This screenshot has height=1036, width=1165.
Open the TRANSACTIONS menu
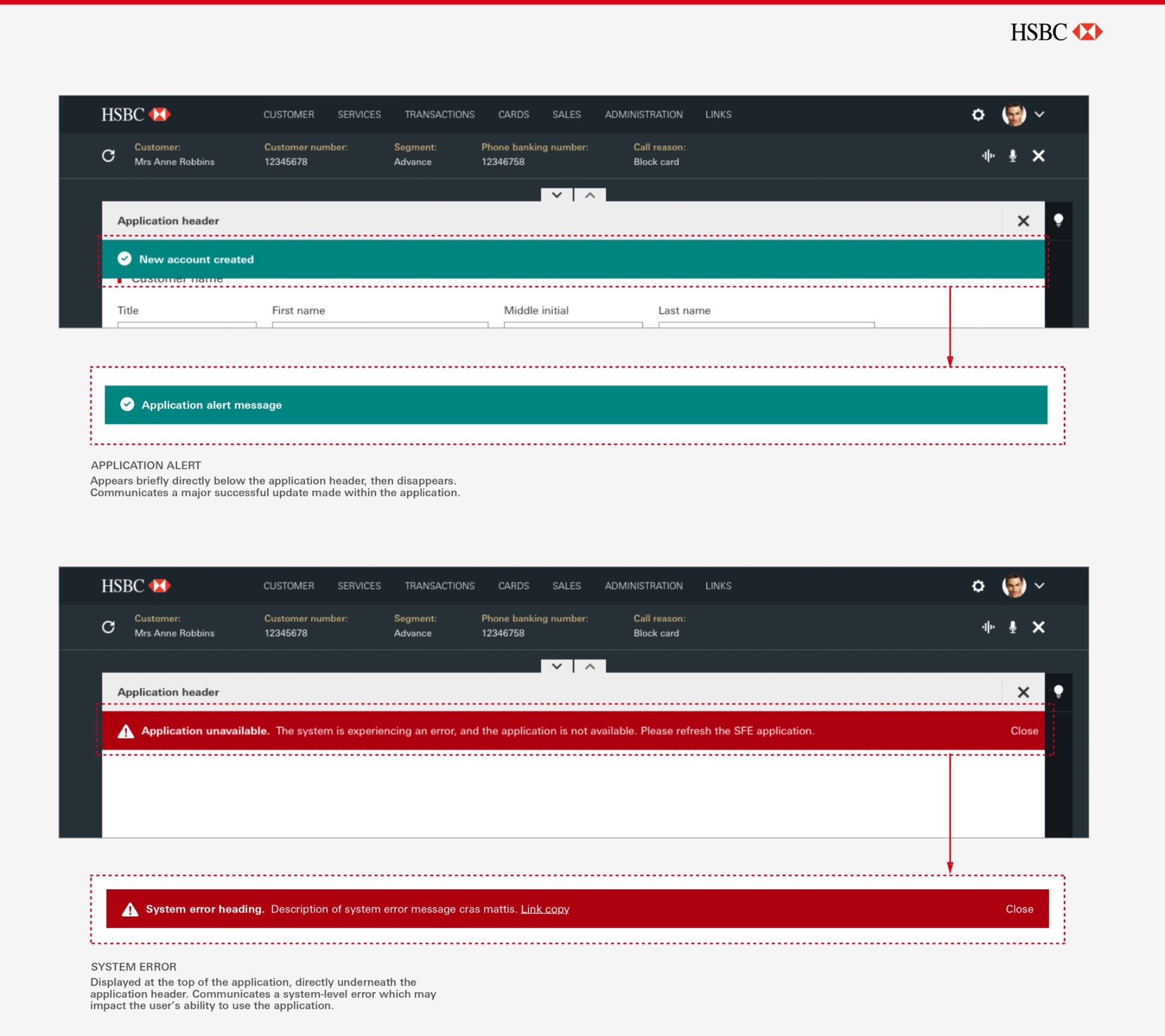pyautogui.click(x=439, y=114)
